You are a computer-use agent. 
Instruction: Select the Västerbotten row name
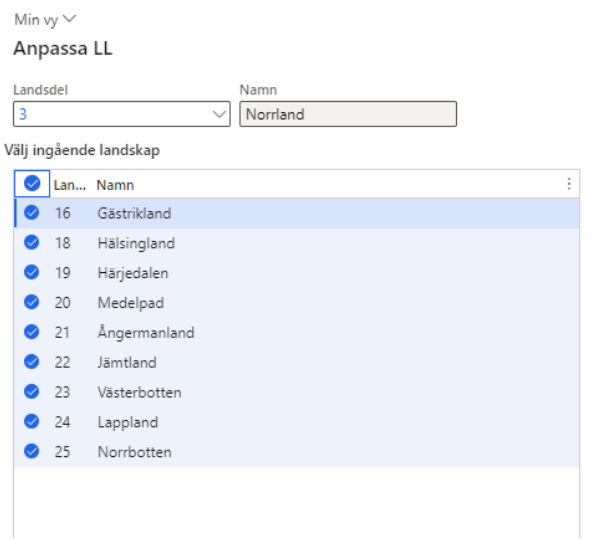click(x=139, y=392)
